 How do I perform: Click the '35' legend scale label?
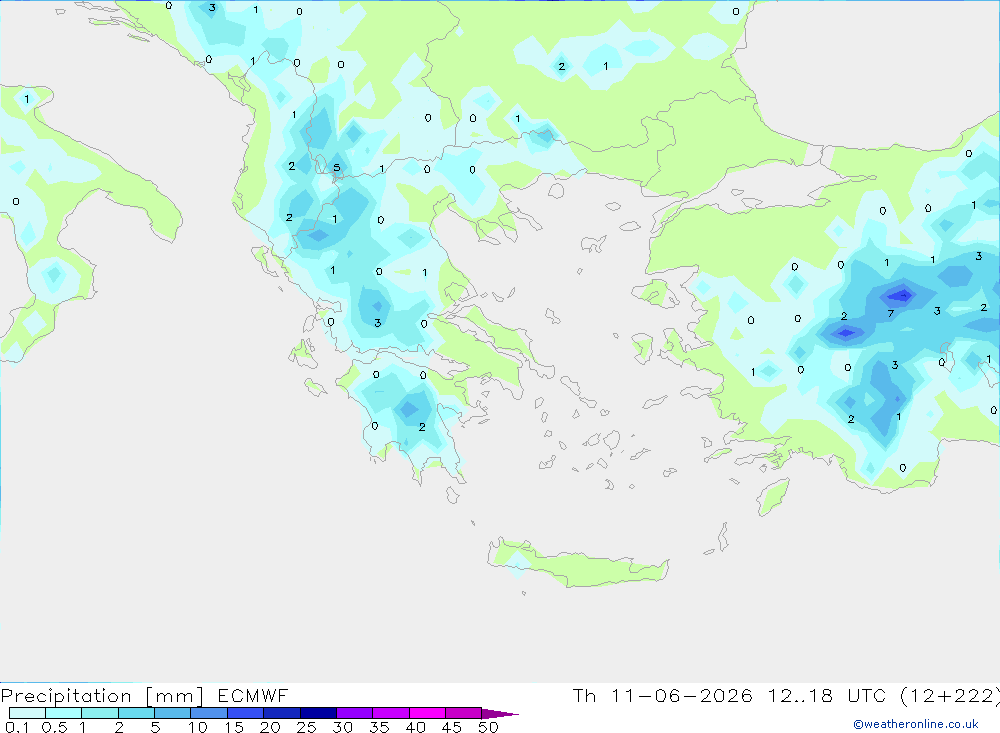click(x=379, y=727)
